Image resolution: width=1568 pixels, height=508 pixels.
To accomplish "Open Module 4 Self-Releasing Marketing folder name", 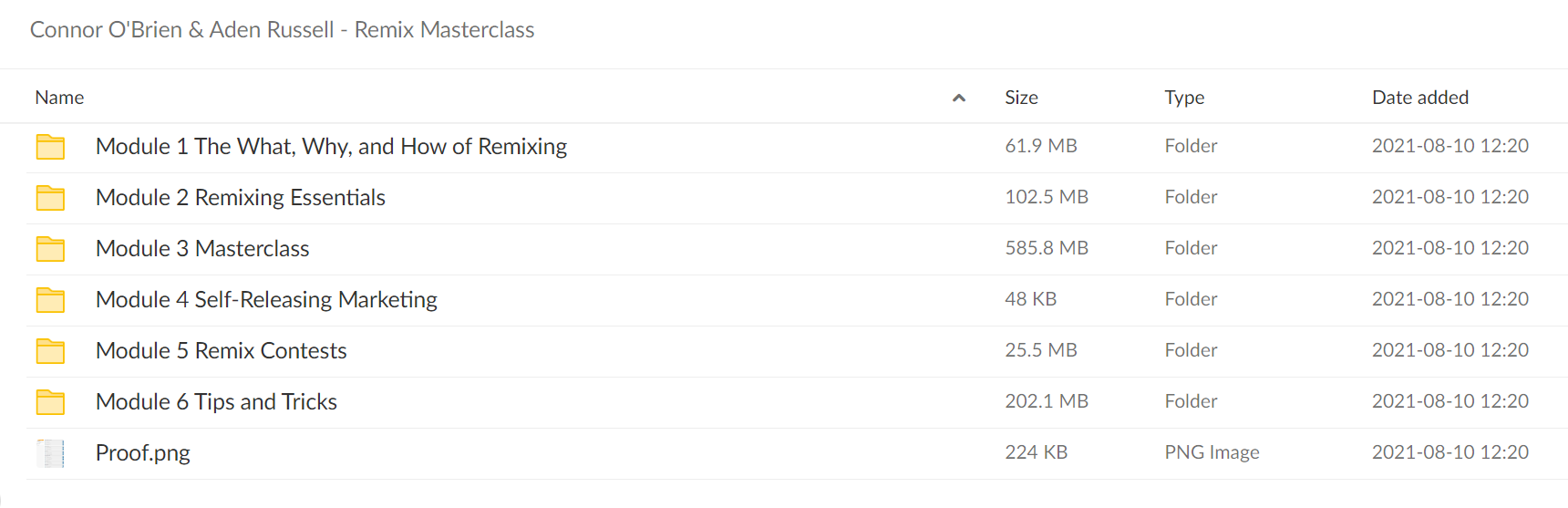I will click(266, 300).
